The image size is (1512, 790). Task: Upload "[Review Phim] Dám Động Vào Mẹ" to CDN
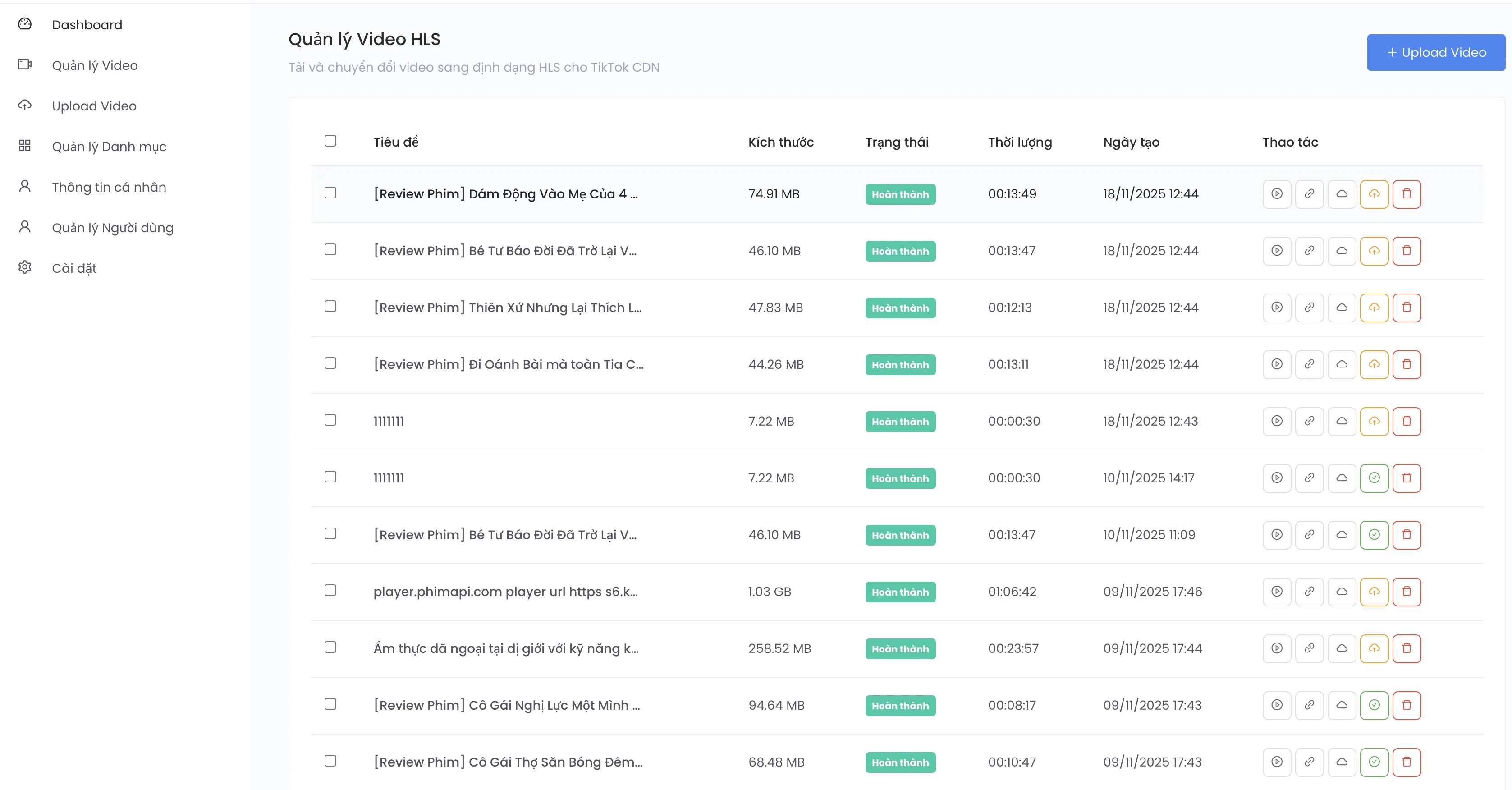tap(1374, 194)
